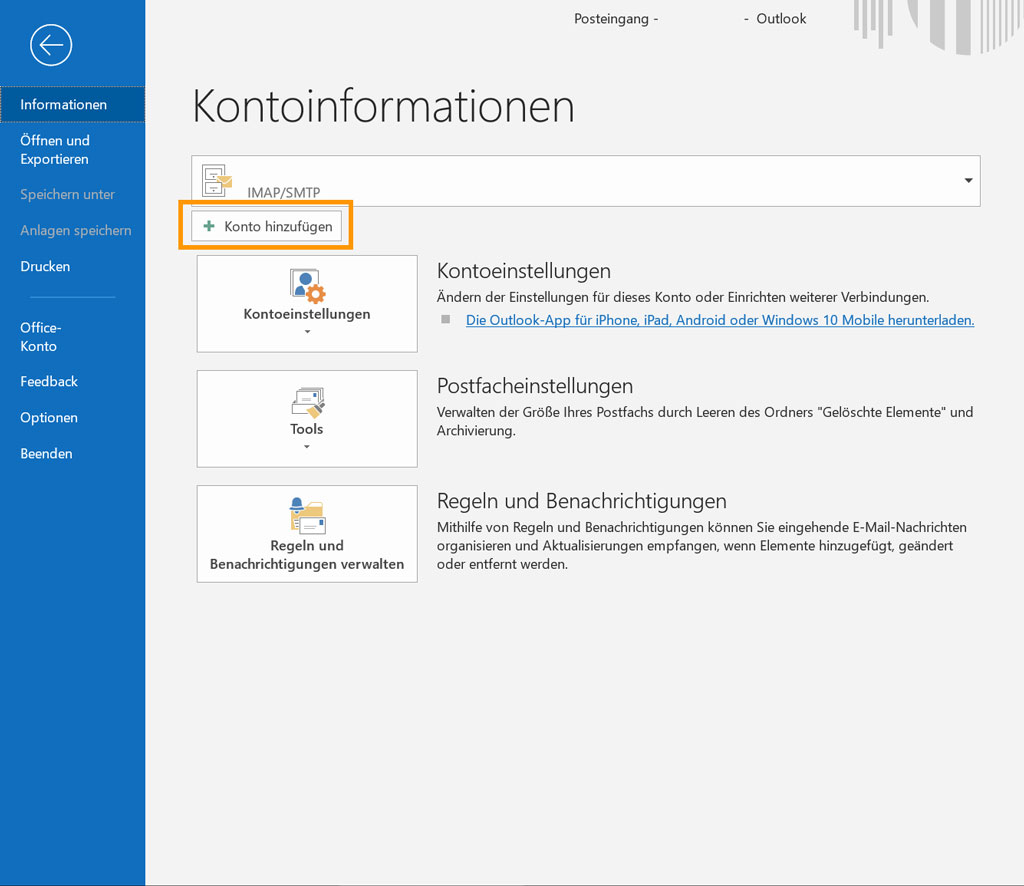Click the Tools mailbox cleanup icon

308,402
